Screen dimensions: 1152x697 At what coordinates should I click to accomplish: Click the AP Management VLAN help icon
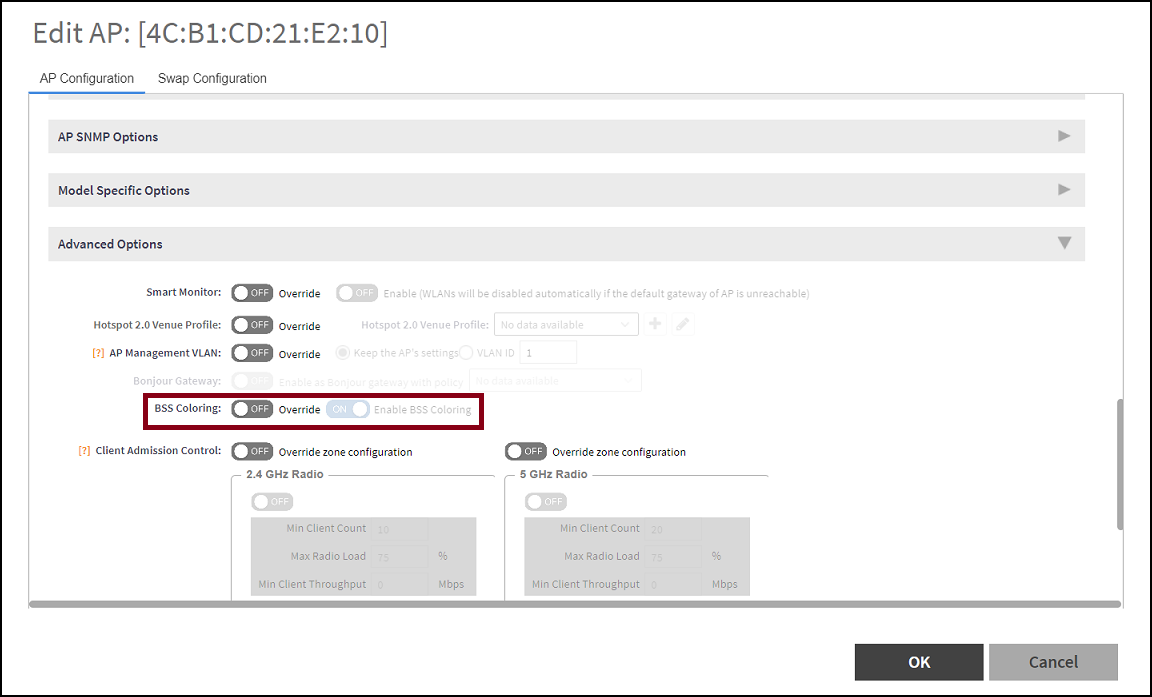point(98,353)
